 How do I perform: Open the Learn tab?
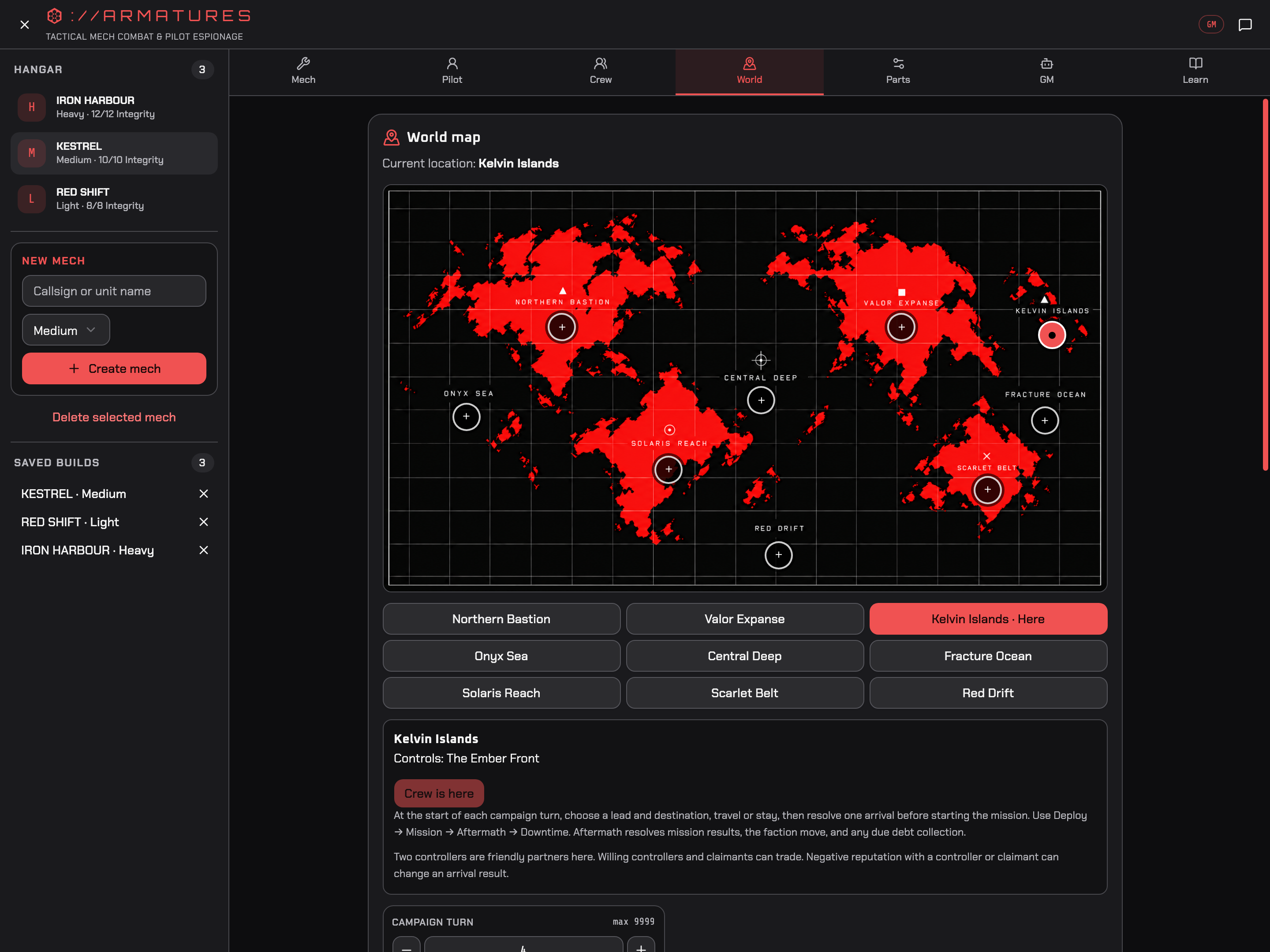[x=1195, y=72]
